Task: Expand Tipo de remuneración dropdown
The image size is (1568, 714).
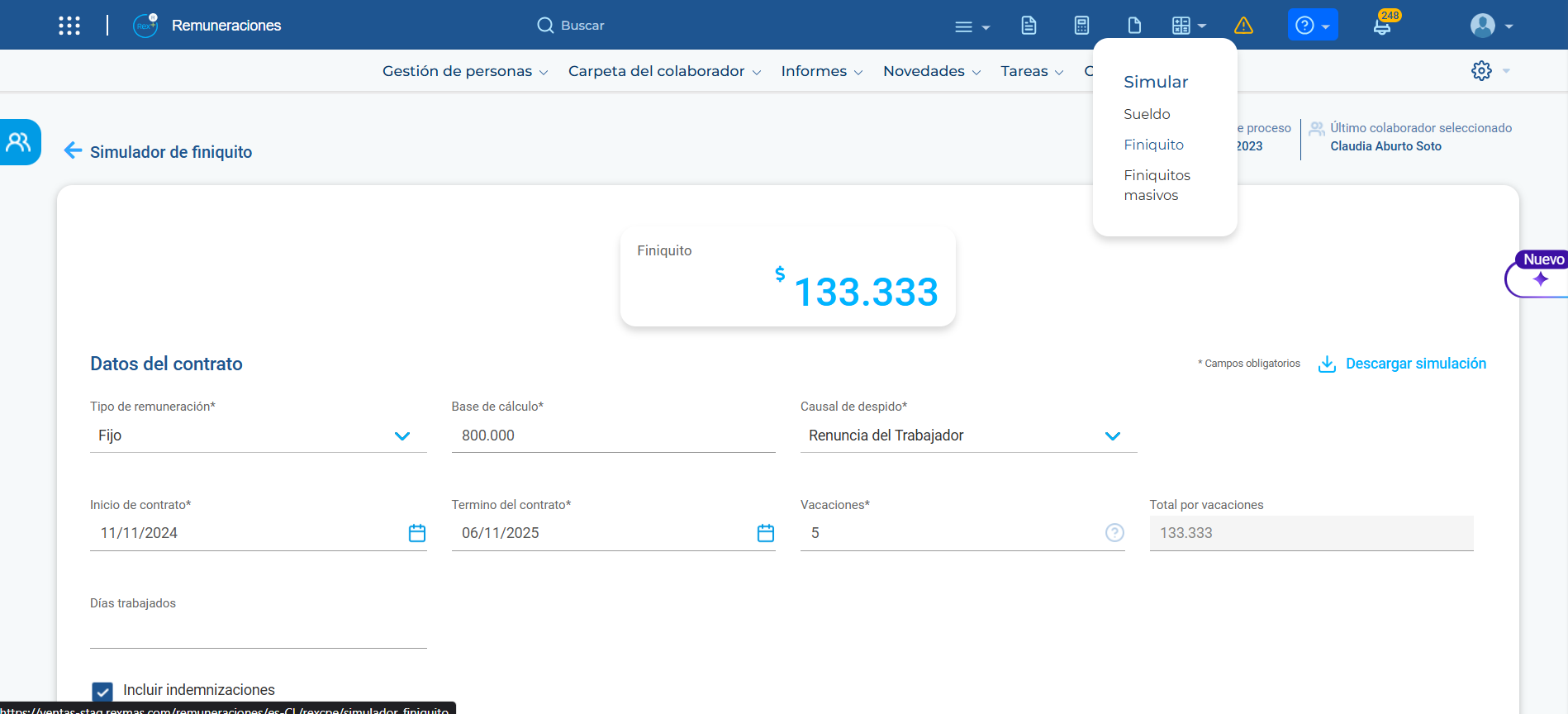Action: [402, 436]
